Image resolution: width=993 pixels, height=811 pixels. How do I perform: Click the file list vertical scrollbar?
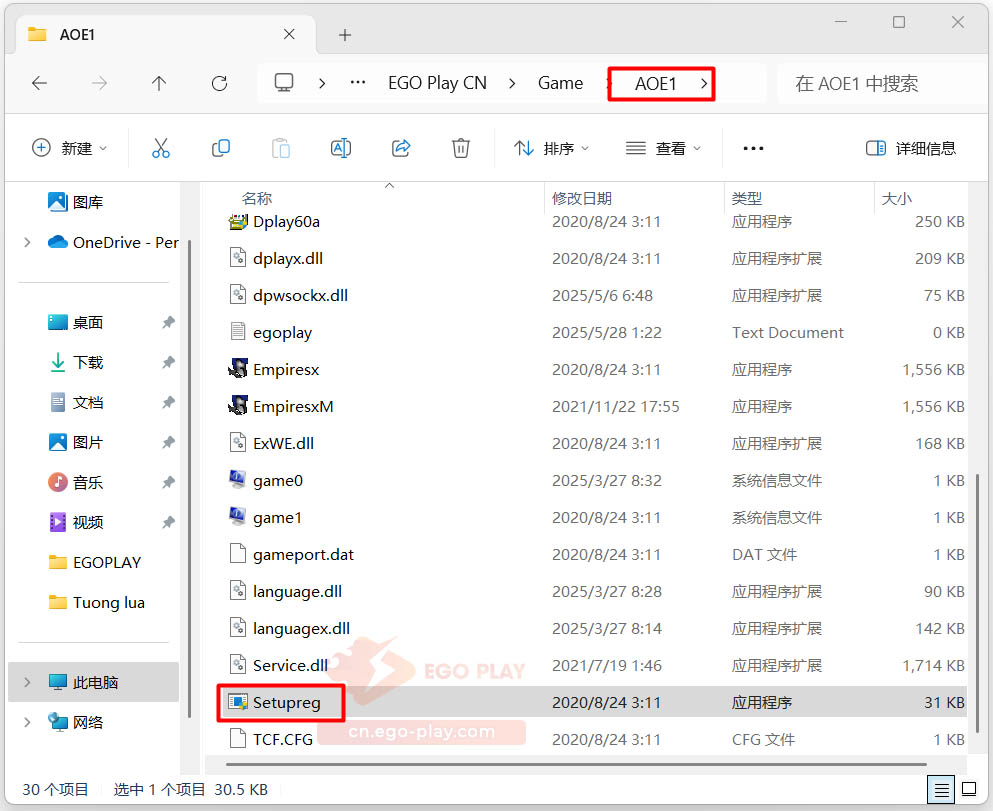977,600
